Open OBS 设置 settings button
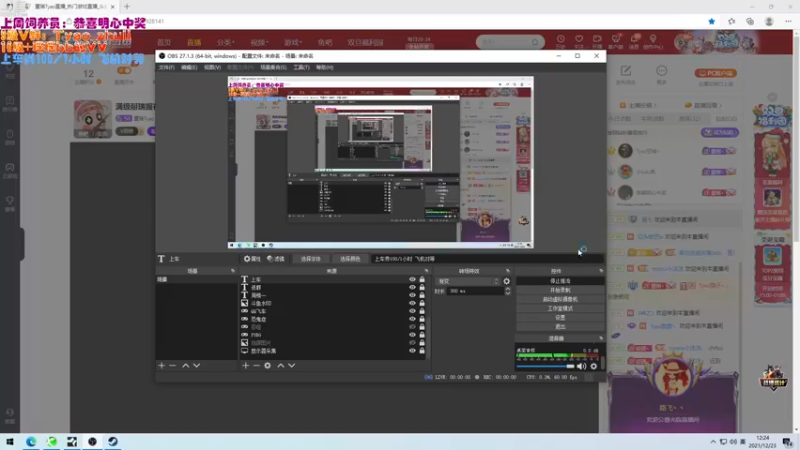Image resolution: width=800 pixels, height=450 pixels. click(x=560, y=317)
